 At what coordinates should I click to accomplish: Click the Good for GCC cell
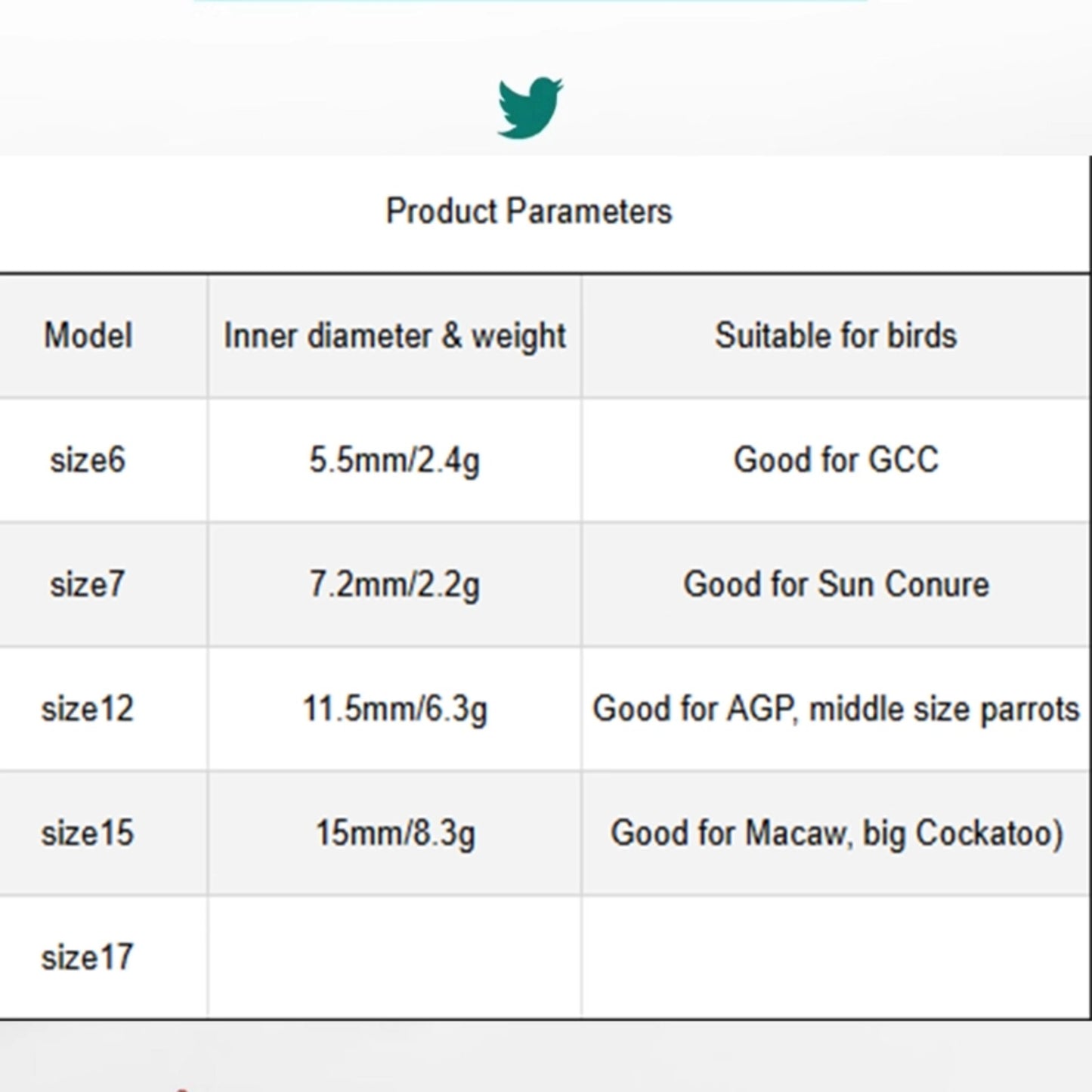coord(836,459)
